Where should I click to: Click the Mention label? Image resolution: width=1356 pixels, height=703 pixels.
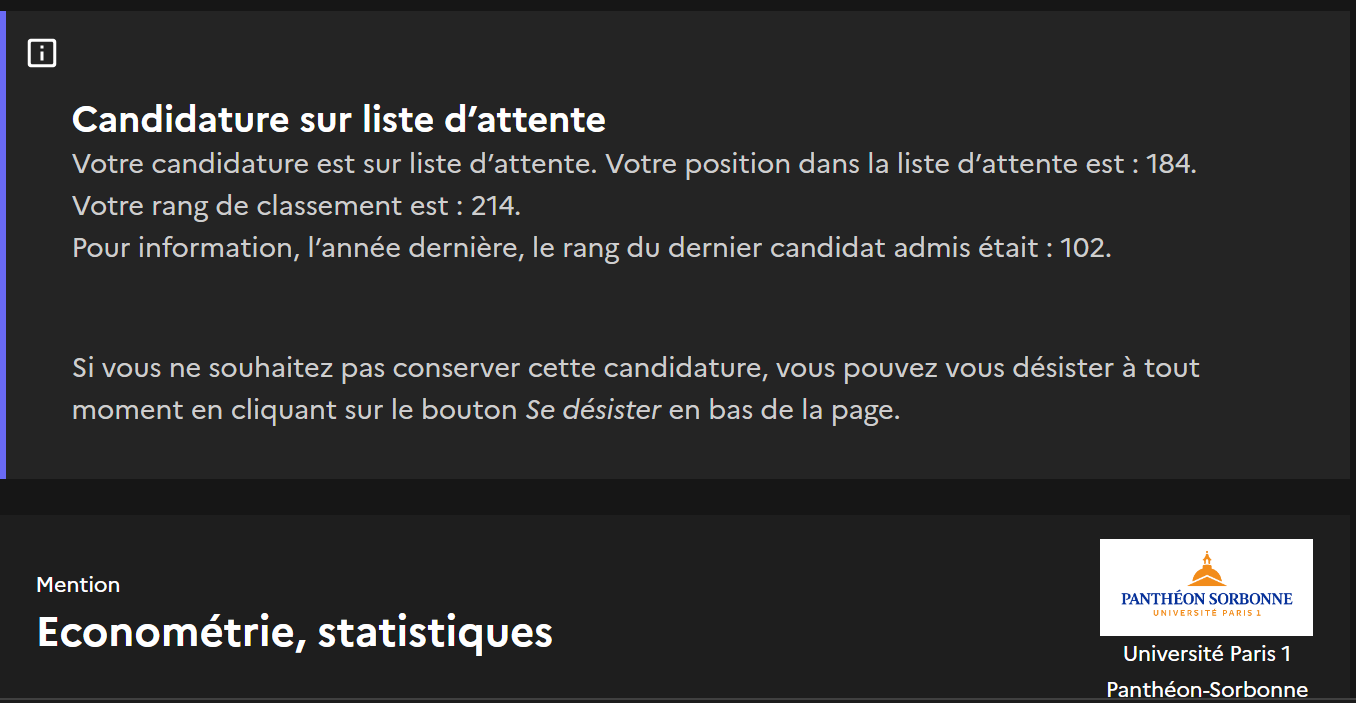[78, 585]
